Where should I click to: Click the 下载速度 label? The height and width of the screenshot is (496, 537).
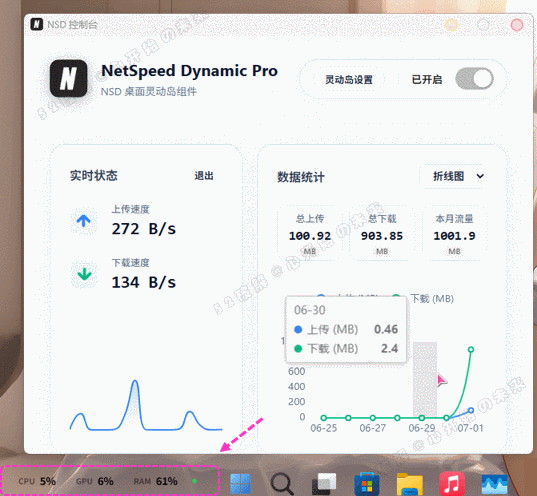click(130, 263)
